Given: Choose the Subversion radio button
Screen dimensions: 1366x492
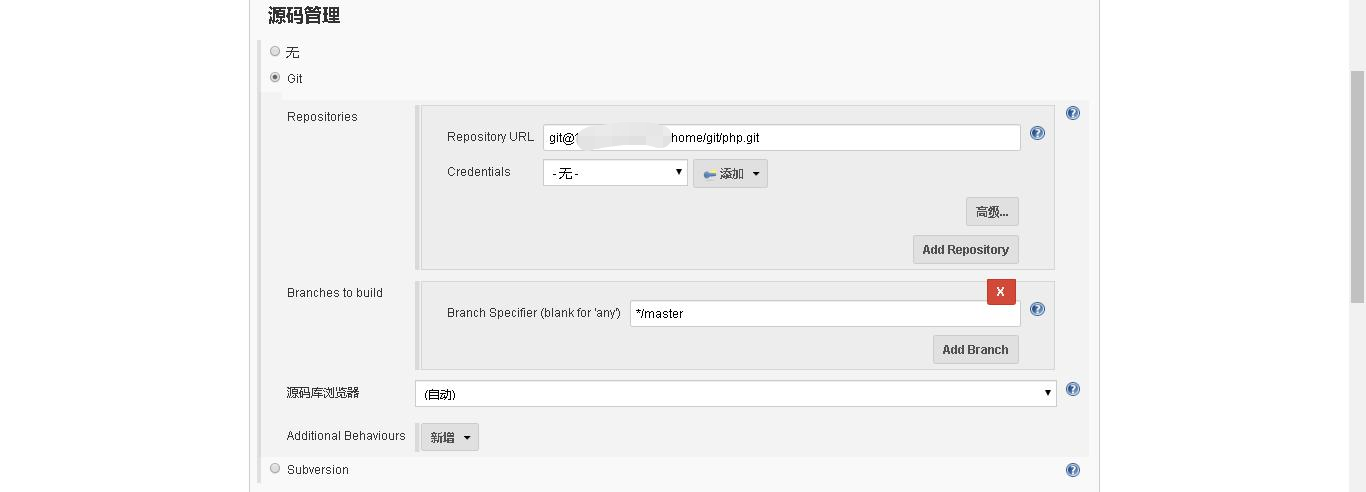Looking at the screenshot, I should coord(275,468).
